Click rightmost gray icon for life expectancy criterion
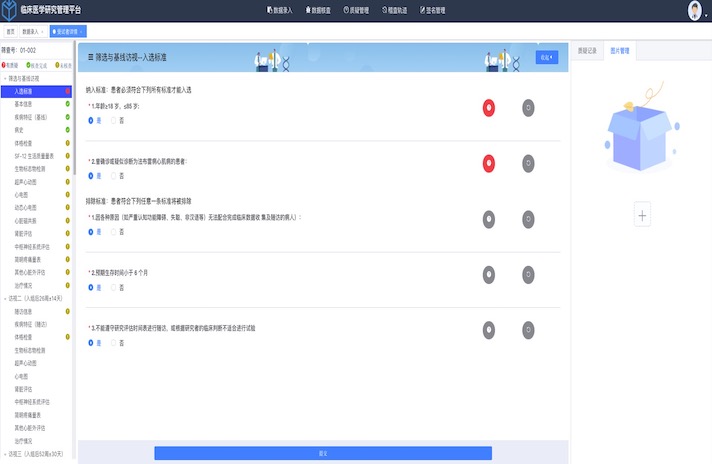 pyautogui.click(x=528, y=274)
